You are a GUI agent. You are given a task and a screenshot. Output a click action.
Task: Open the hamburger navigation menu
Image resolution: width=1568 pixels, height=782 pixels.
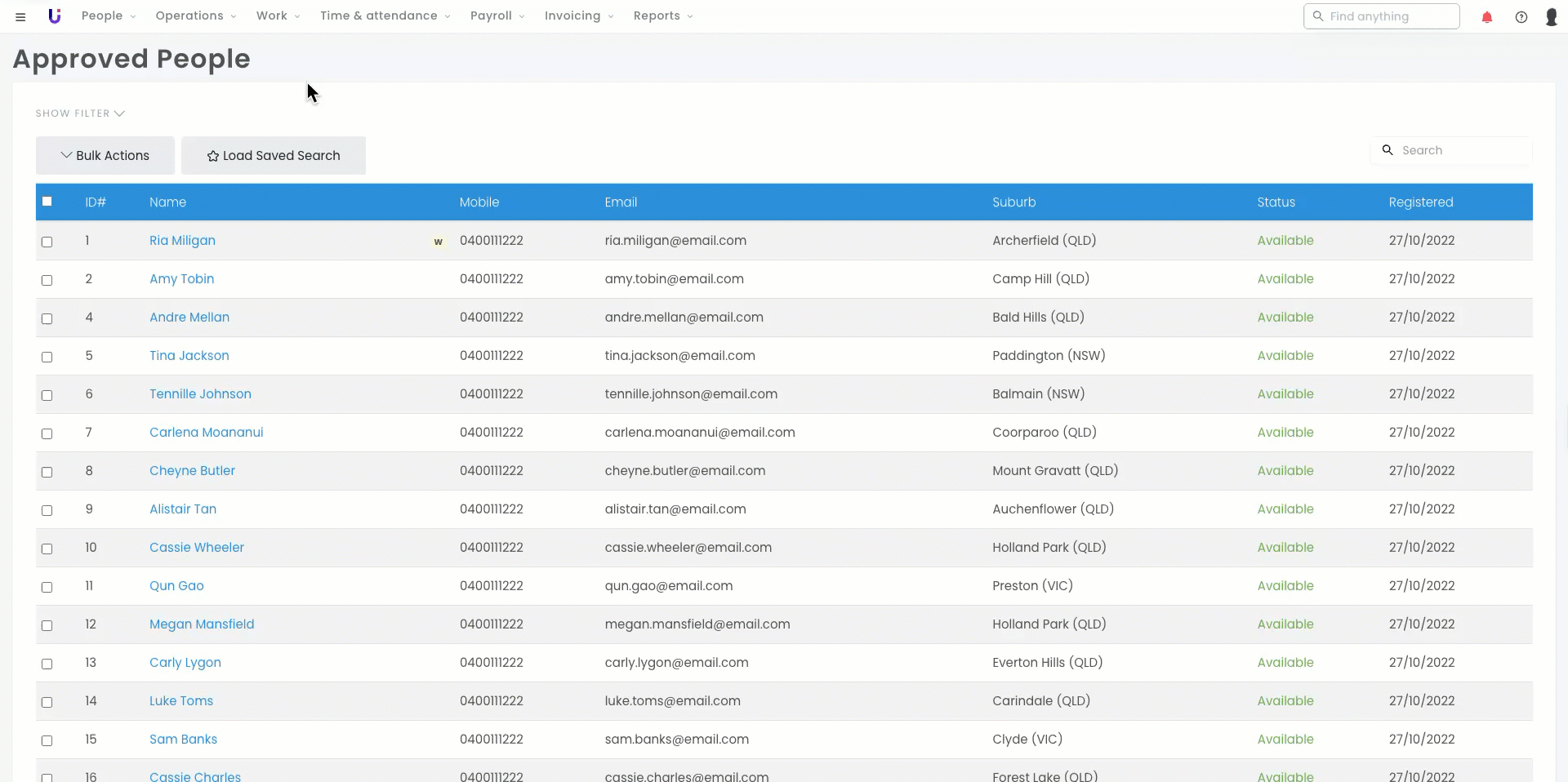click(x=20, y=16)
